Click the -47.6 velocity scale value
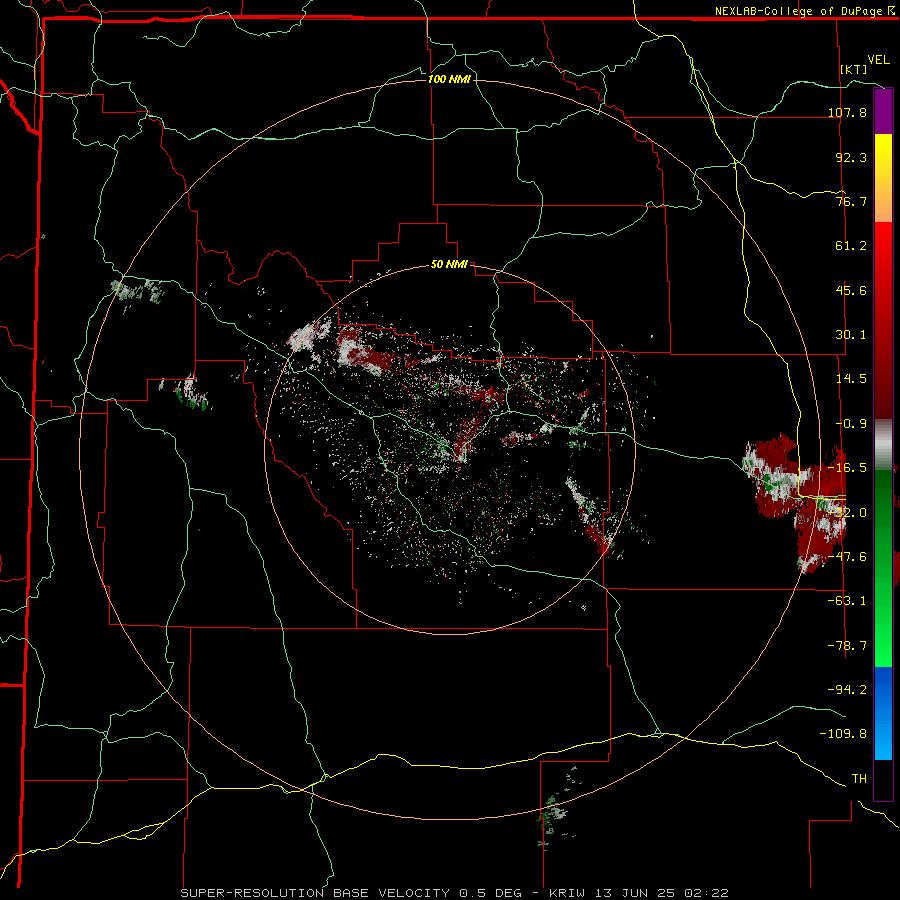The height and width of the screenshot is (900, 900). [848, 556]
